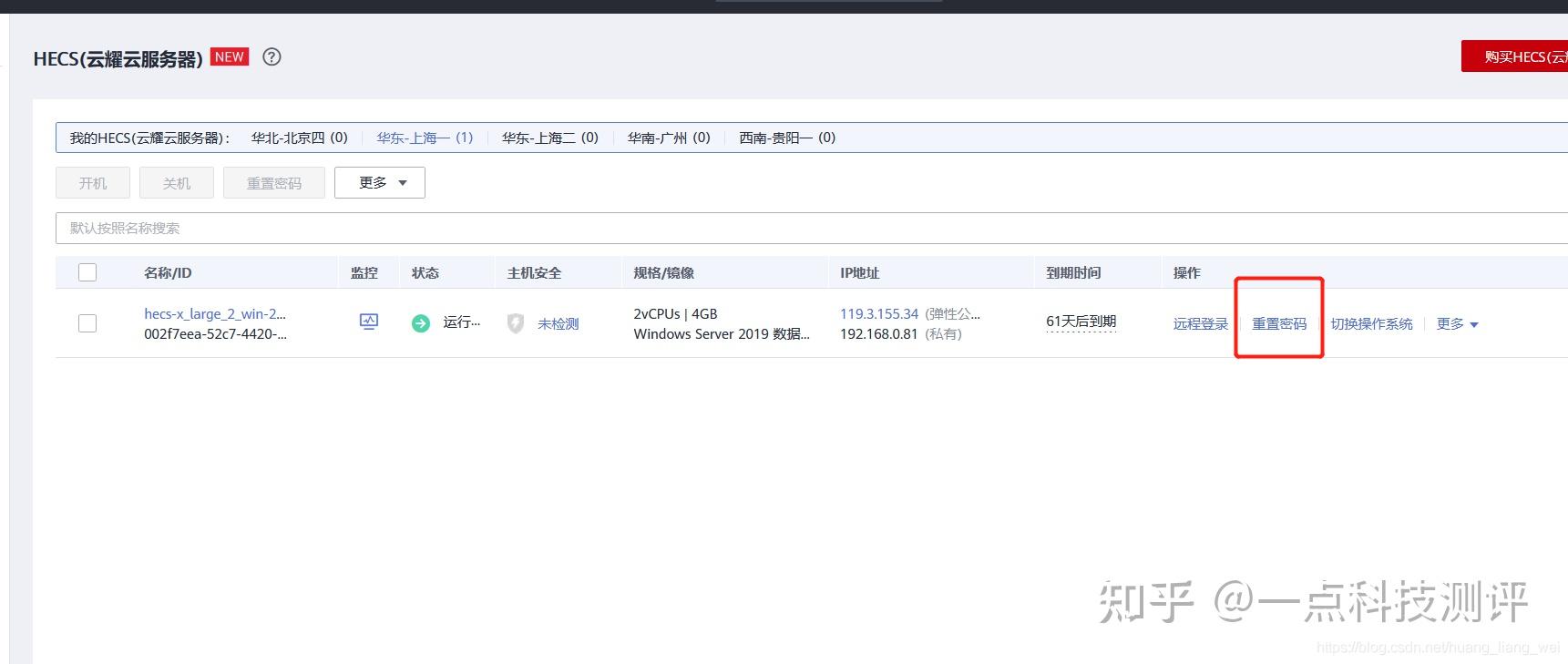
Task: Click the 61天后到期 expiry time text
Action: click(1081, 322)
